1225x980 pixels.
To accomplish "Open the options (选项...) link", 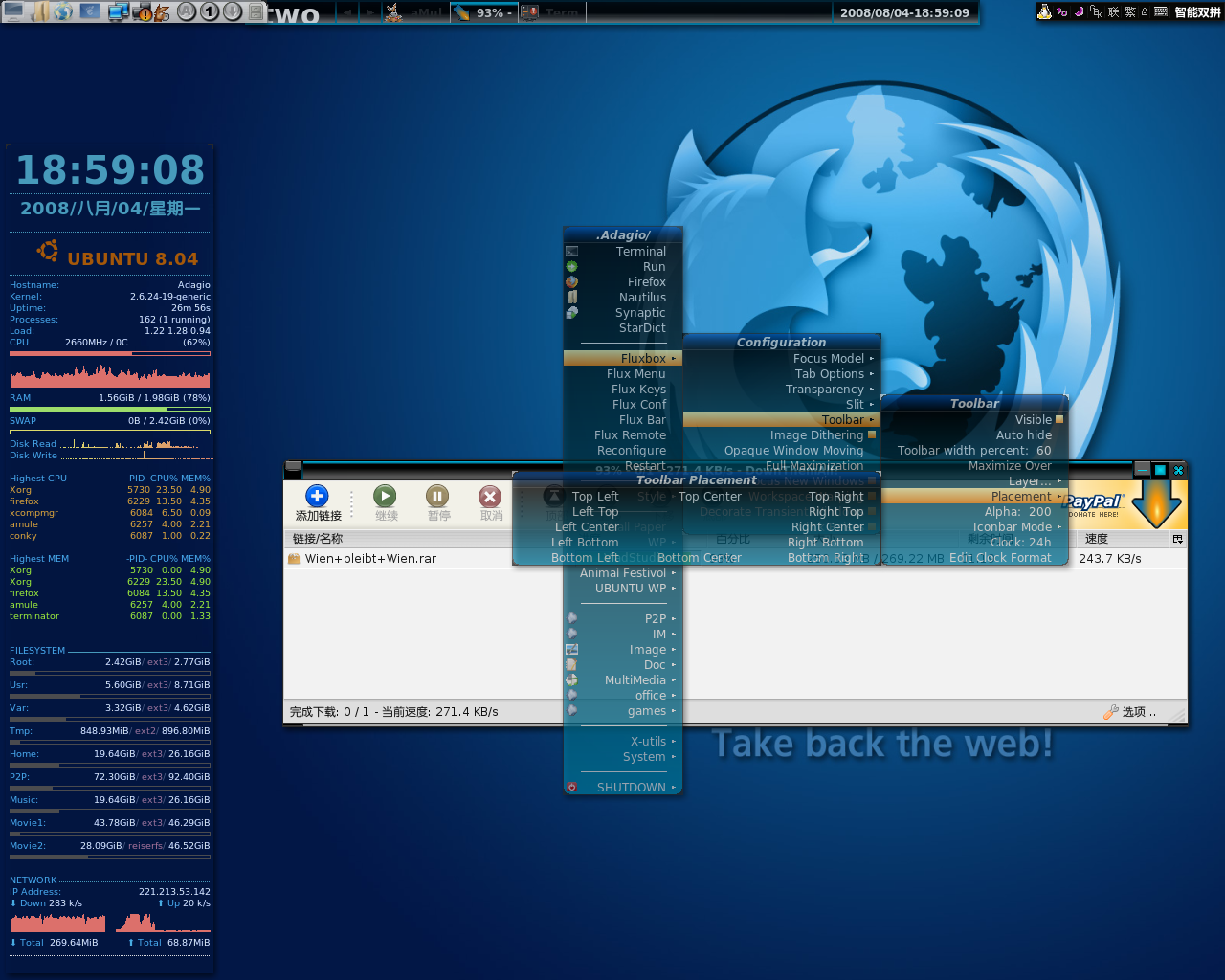I will (x=1130, y=712).
